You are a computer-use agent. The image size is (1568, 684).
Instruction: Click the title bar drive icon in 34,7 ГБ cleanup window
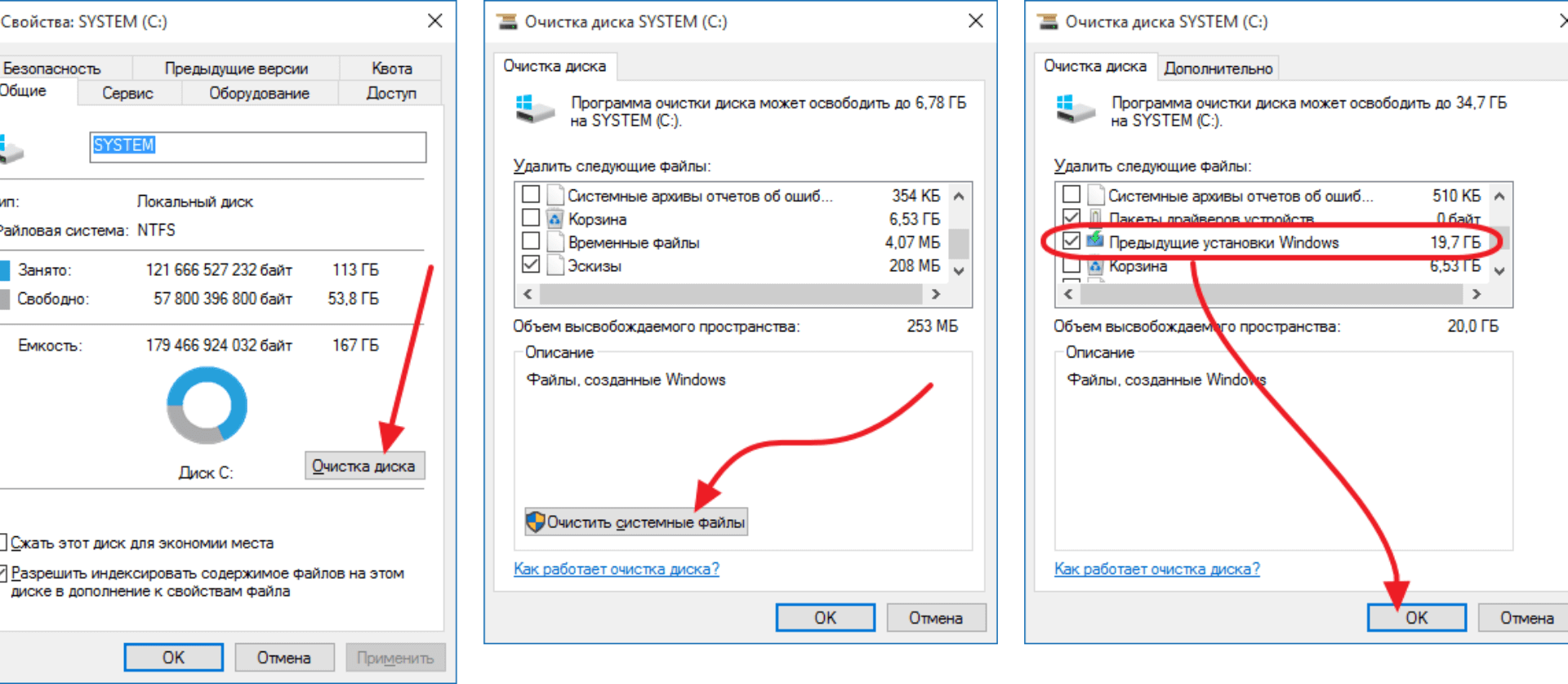point(1048,22)
